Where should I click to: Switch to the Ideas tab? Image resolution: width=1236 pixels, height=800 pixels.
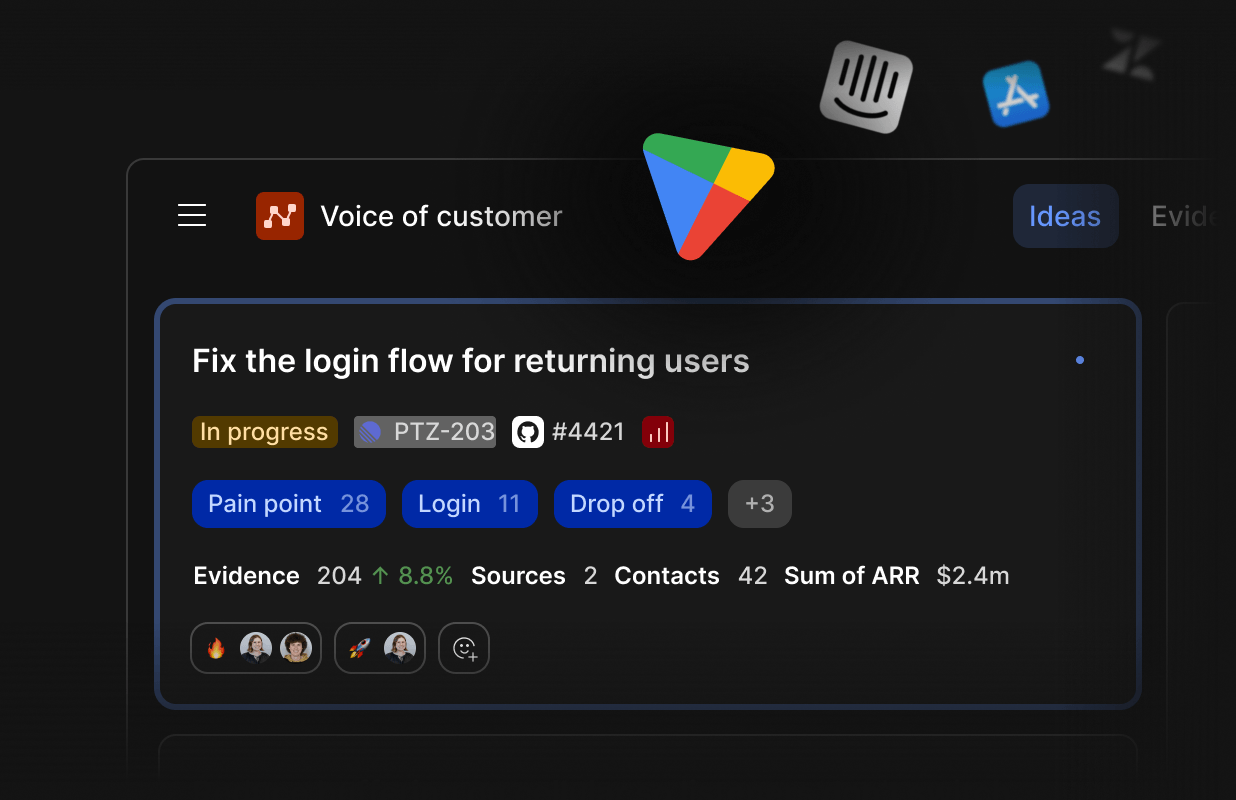coord(1065,216)
